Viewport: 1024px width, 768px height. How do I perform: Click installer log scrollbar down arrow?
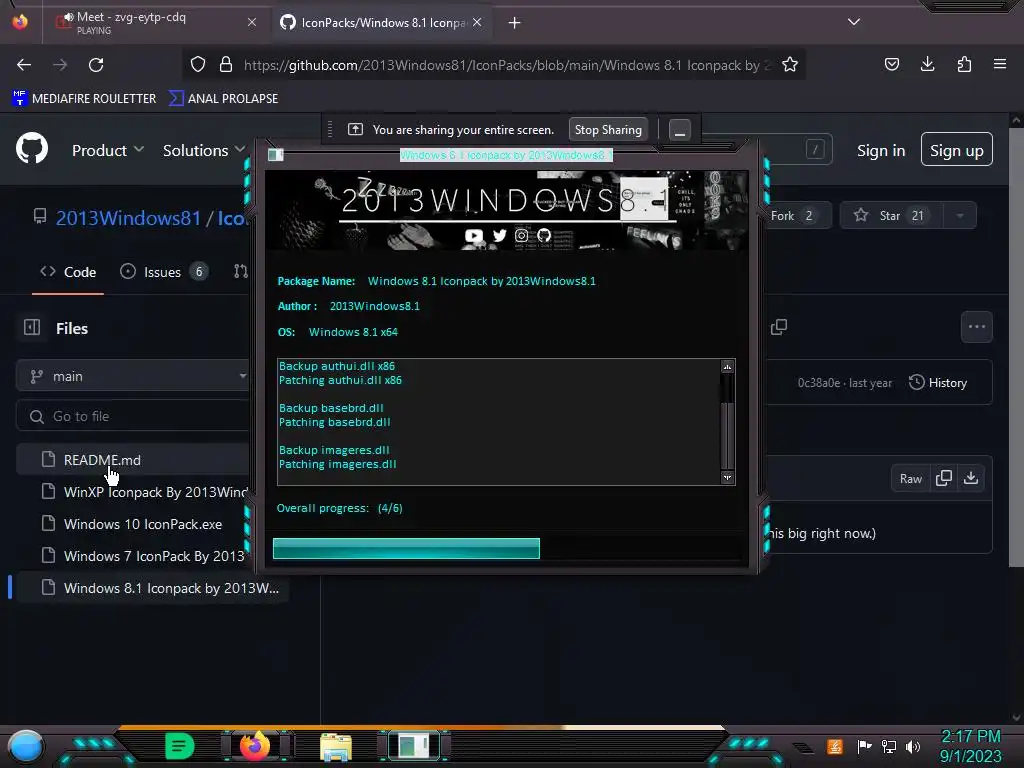point(728,477)
